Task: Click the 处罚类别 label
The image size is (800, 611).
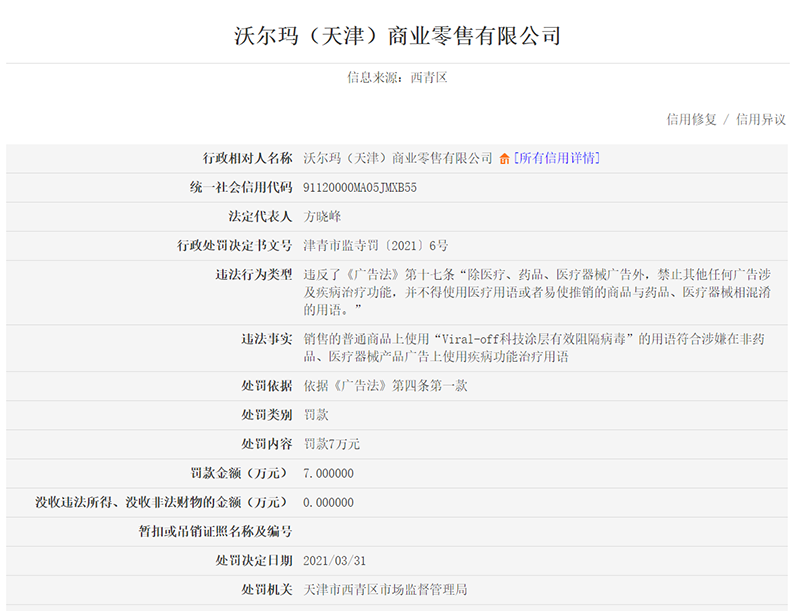Action: [x=267, y=415]
